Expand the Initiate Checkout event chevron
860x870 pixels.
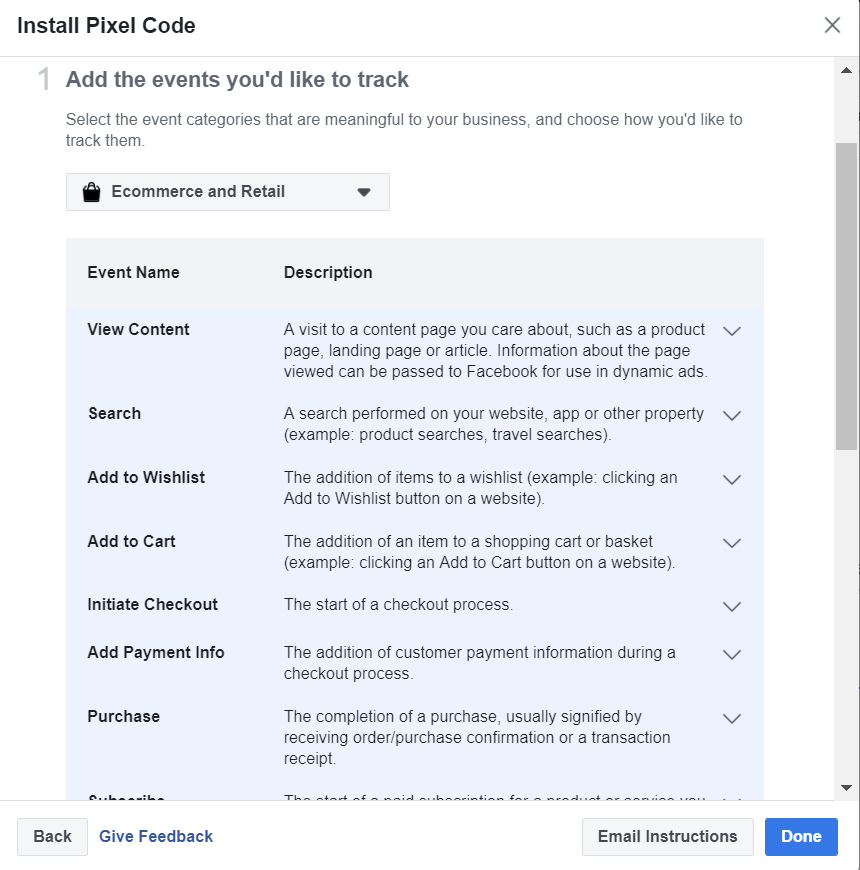[x=732, y=606]
